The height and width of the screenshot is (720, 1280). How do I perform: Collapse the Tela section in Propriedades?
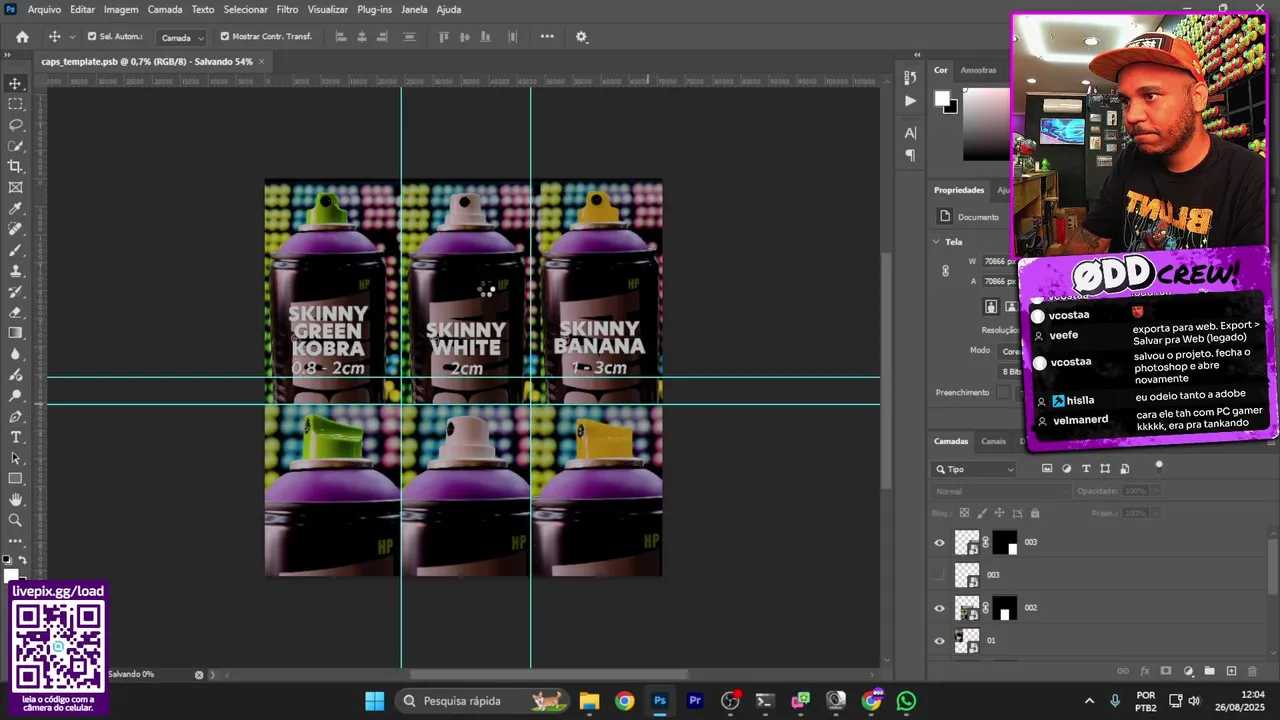point(936,242)
